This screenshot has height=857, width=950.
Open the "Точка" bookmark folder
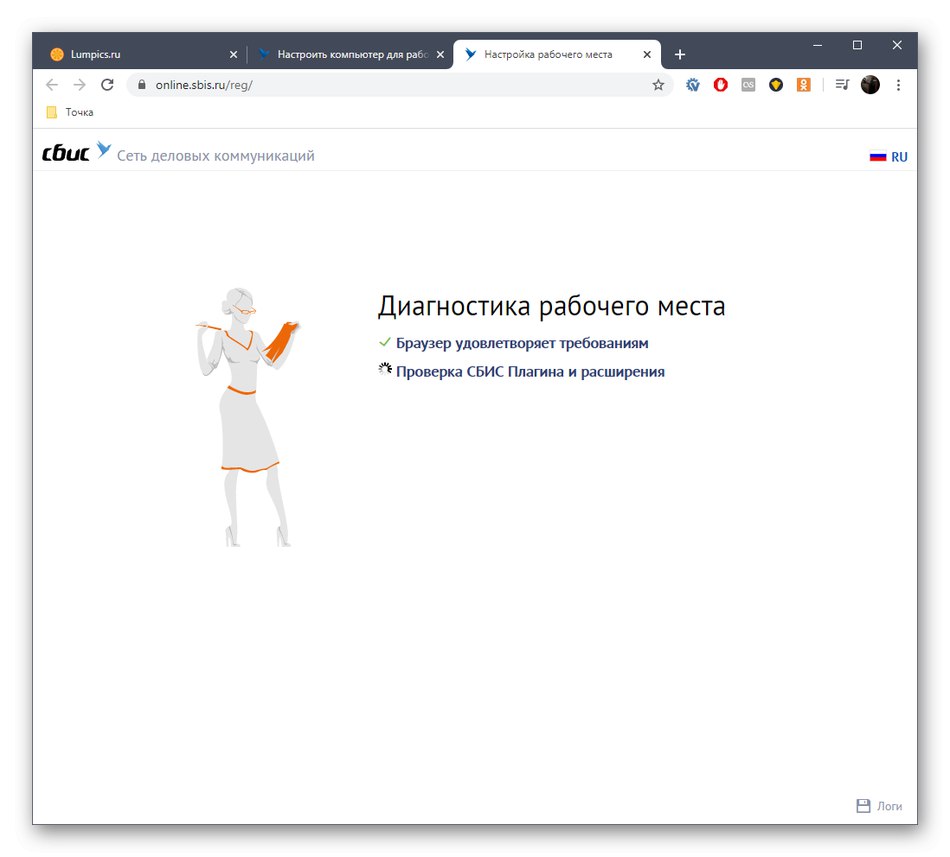point(70,112)
